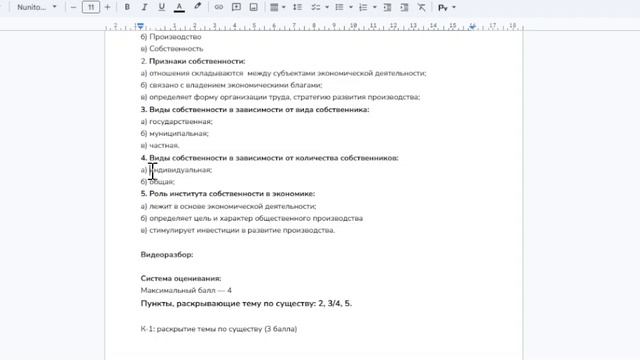
Task: Click the line 'б) Производство'
Action: (171, 37)
